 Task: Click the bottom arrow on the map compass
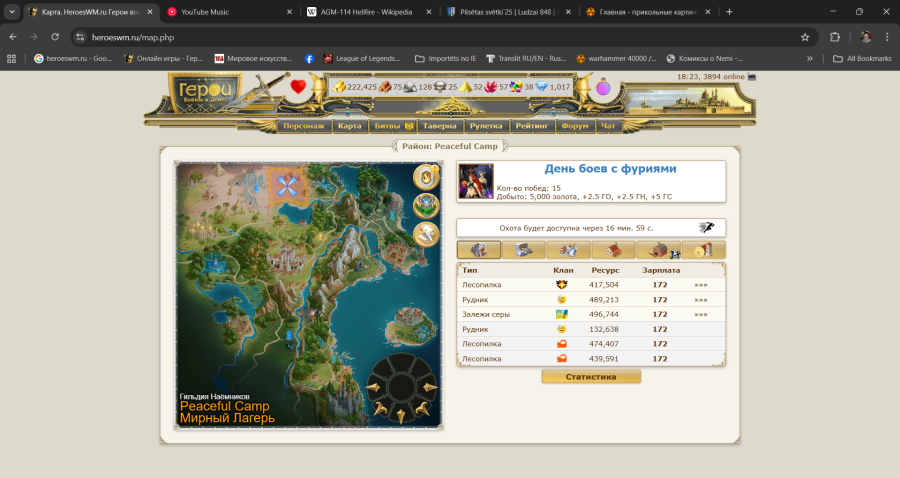click(x=401, y=415)
